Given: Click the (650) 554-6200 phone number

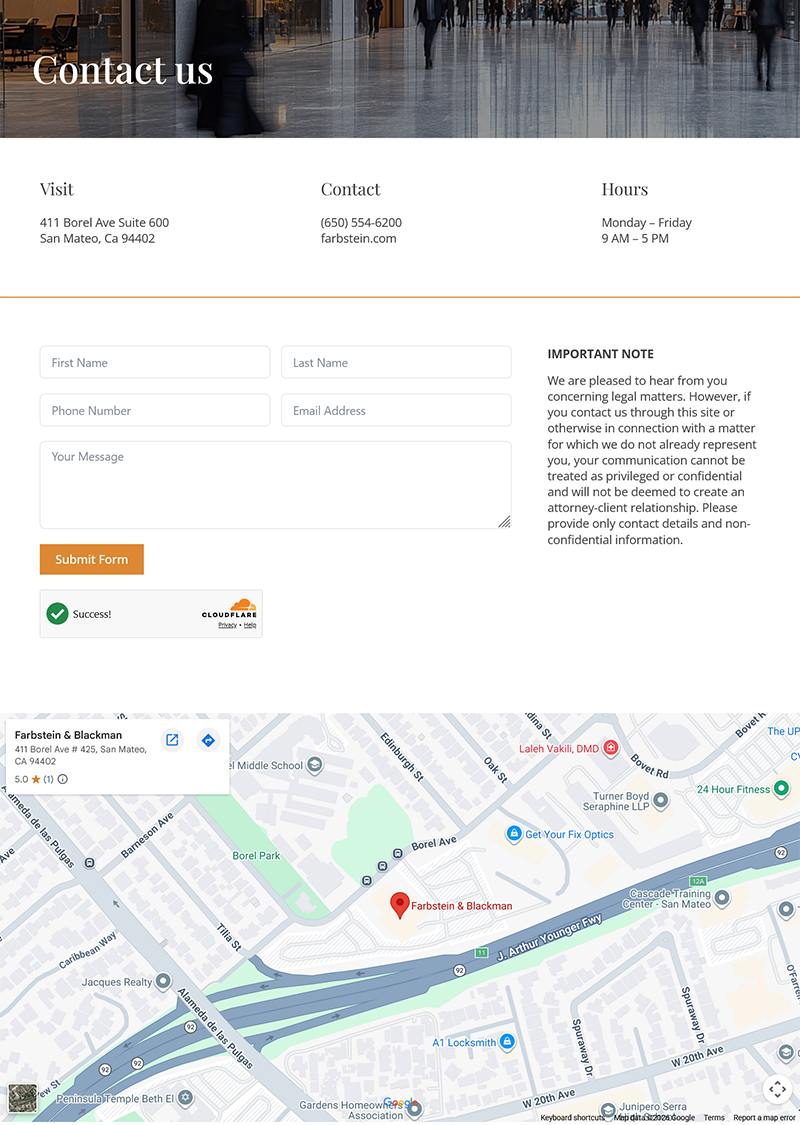Looking at the screenshot, I should pos(361,222).
